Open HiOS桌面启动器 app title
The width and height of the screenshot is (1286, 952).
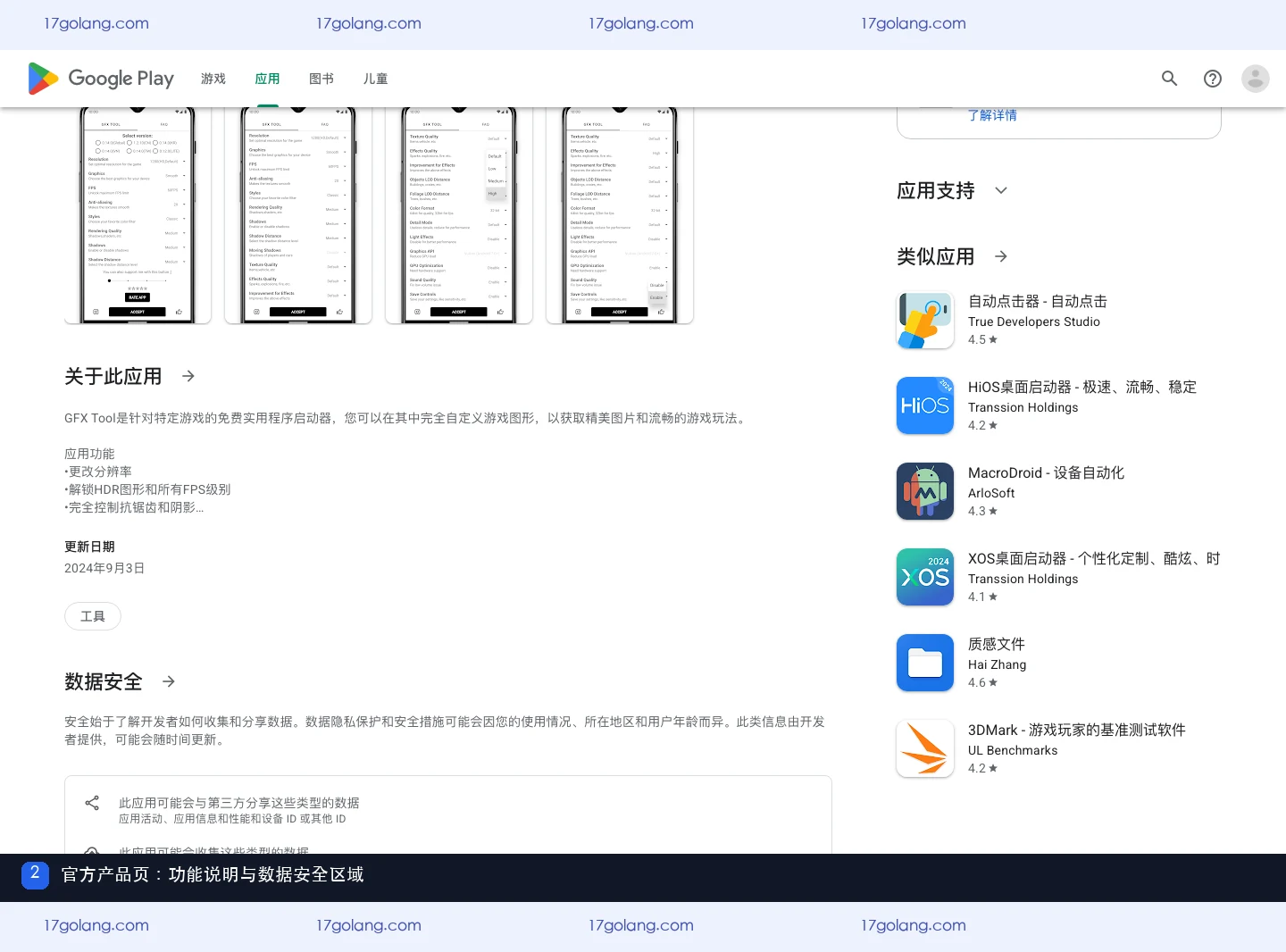pos(1082,387)
